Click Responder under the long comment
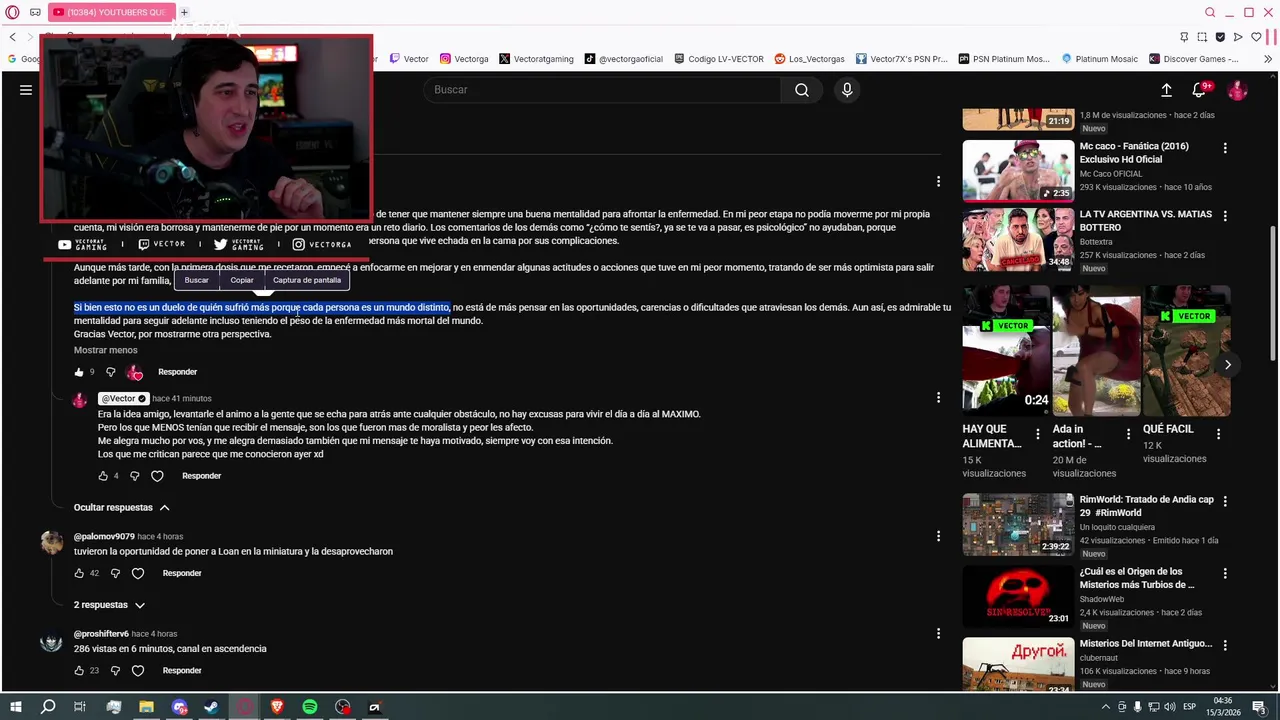 click(177, 372)
